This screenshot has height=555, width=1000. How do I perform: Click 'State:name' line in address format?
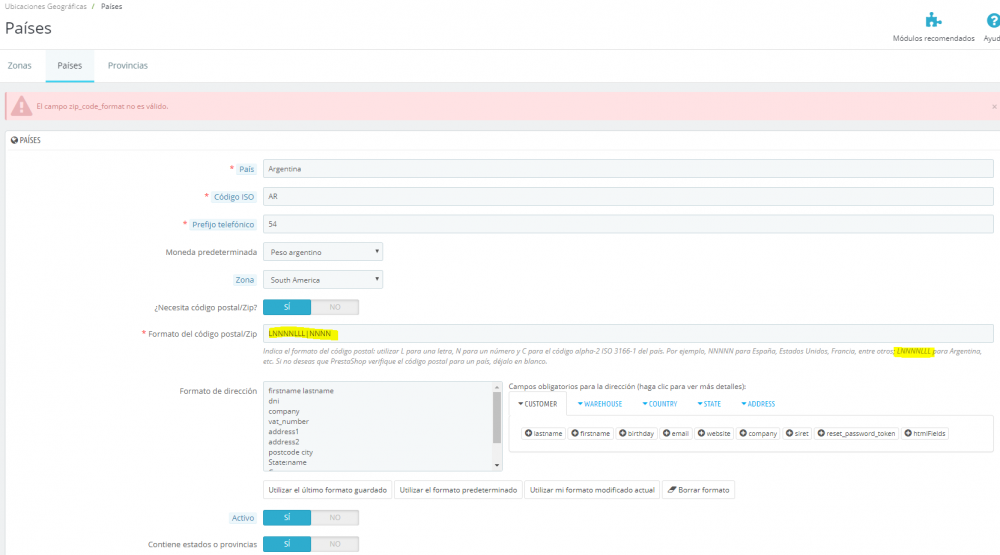(x=287, y=462)
